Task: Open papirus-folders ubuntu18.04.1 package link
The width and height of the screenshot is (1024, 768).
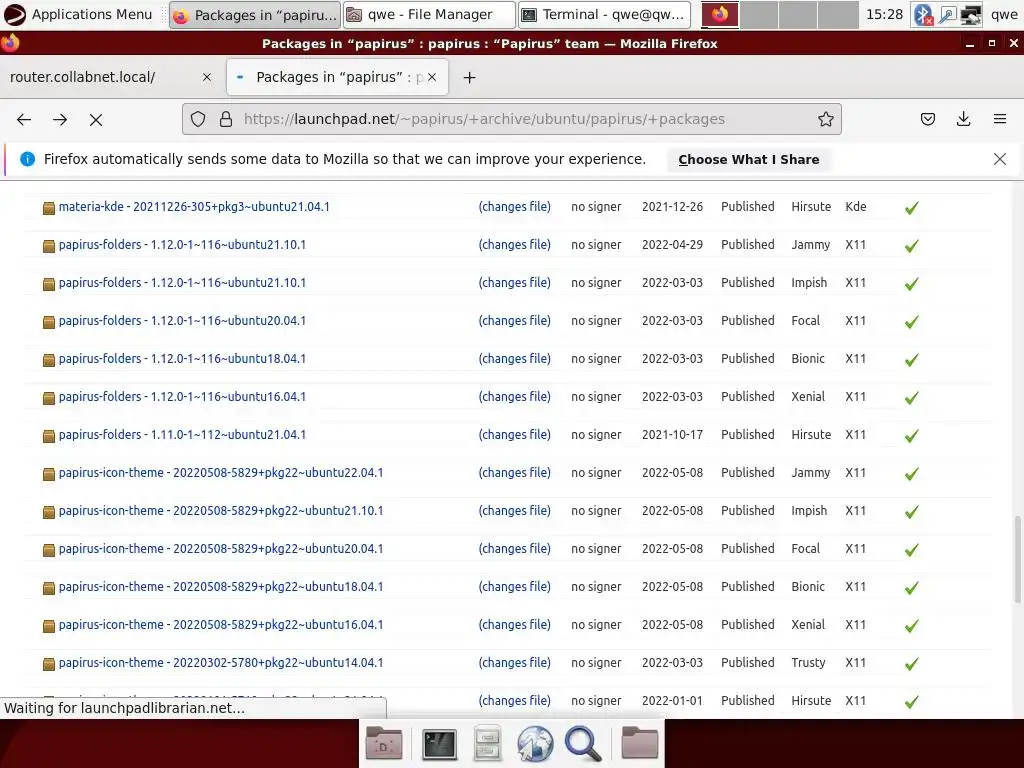Action: click(x=182, y=359)
